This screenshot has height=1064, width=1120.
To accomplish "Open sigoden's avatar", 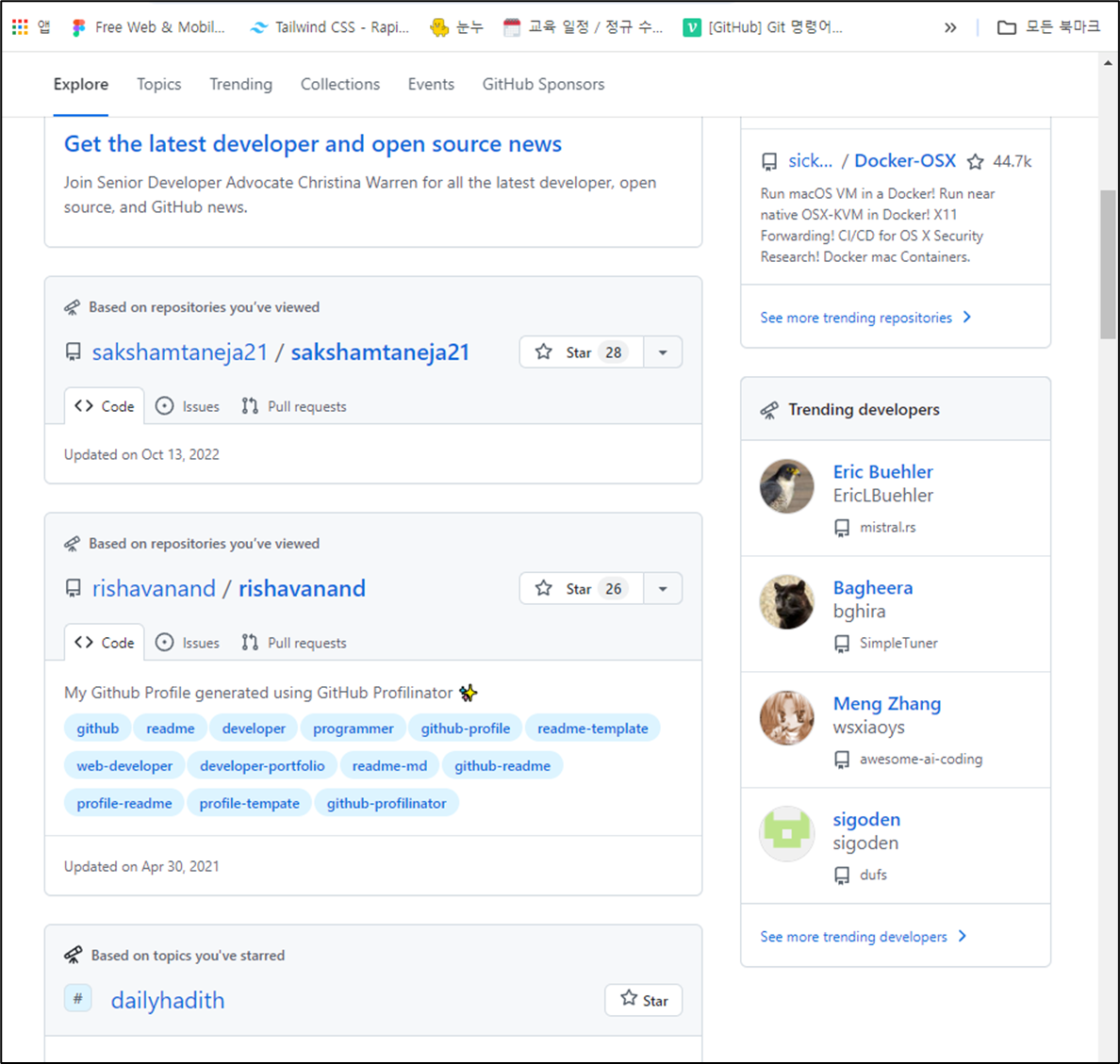I will tap(787, 833).
